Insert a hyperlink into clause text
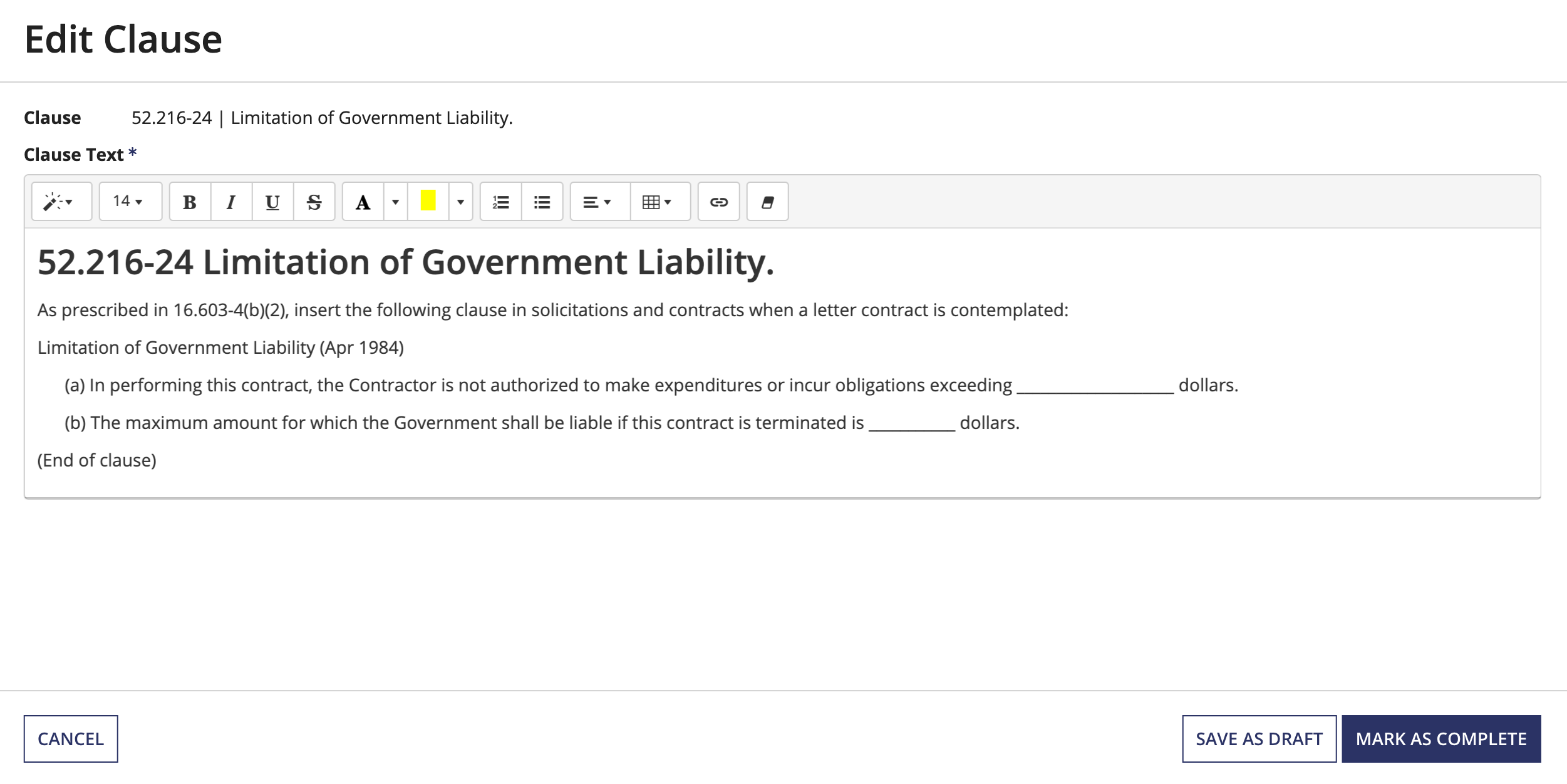The width and height of the screenshot is (1567, 784). click(x=717, y=203)
